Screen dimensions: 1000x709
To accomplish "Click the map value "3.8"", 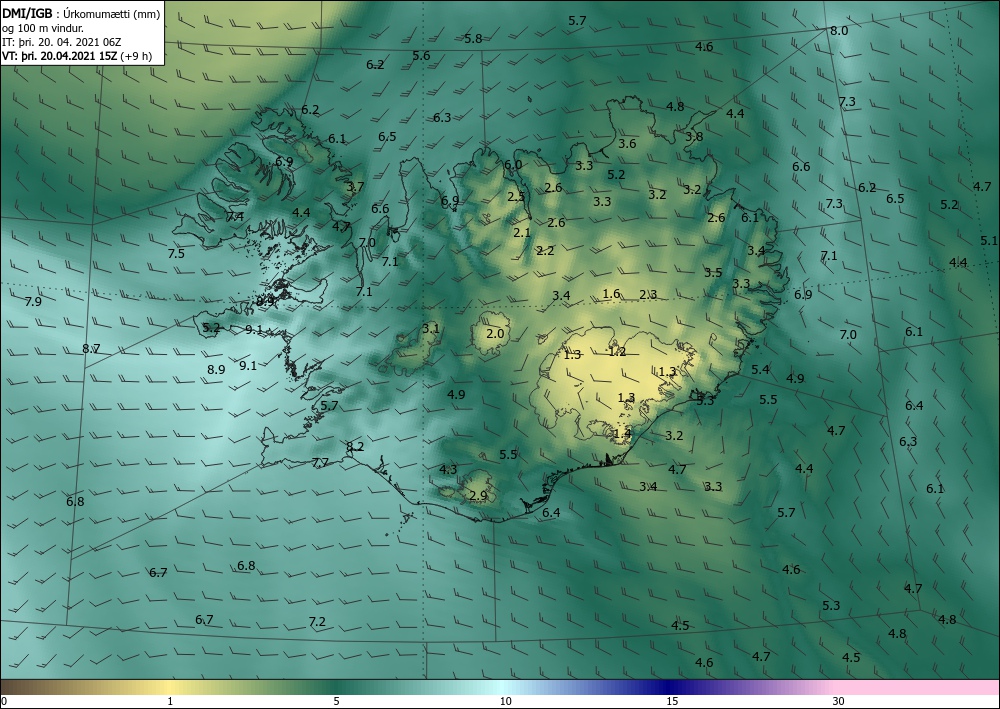I will click(x=694, y=136).
